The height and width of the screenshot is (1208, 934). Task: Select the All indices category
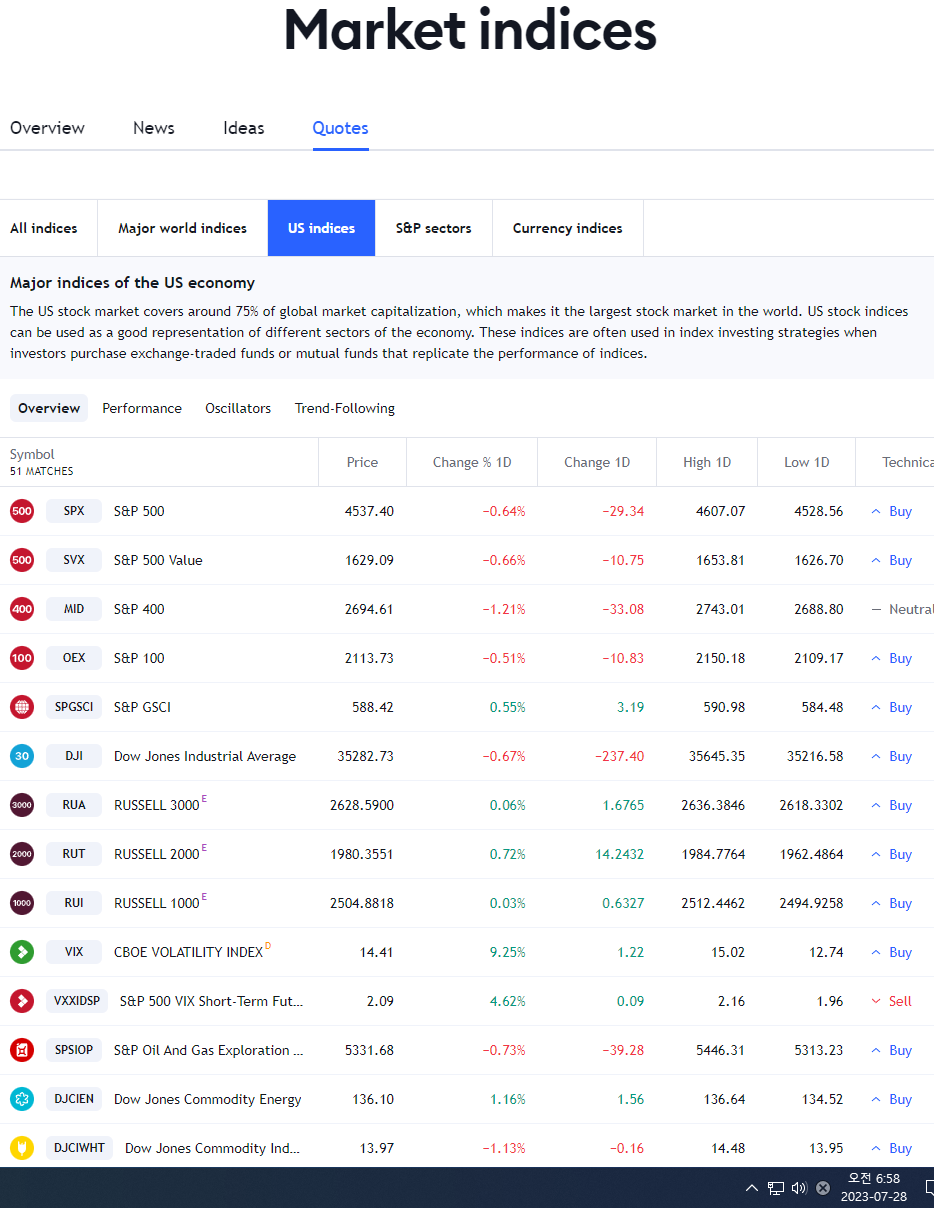pyautogui.click(x=44, y=228)
